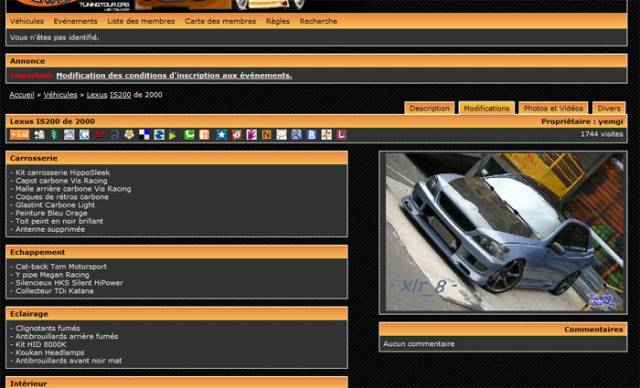Select the Modifications tab
The image size is (640, 388).
point(487,108)
